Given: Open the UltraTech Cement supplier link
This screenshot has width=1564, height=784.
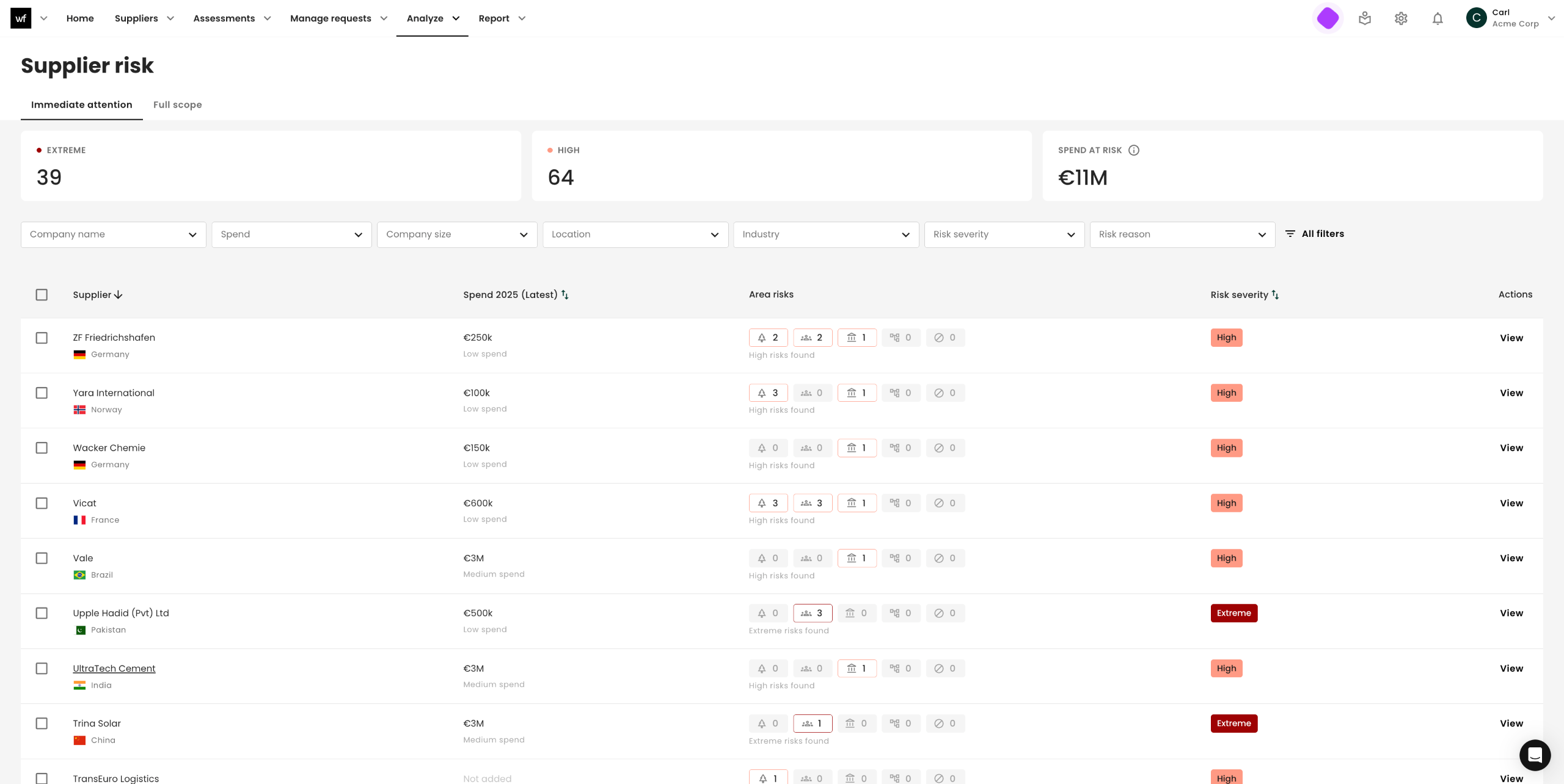Looking at the screenshot, I should click(x=114, y=669).
